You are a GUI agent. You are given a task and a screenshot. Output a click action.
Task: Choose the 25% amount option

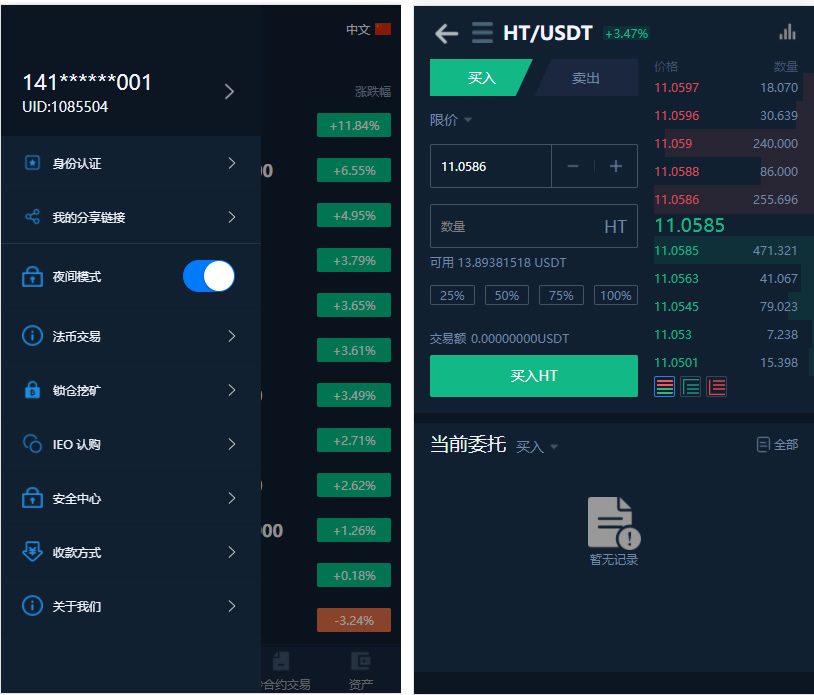pos(452,295)
